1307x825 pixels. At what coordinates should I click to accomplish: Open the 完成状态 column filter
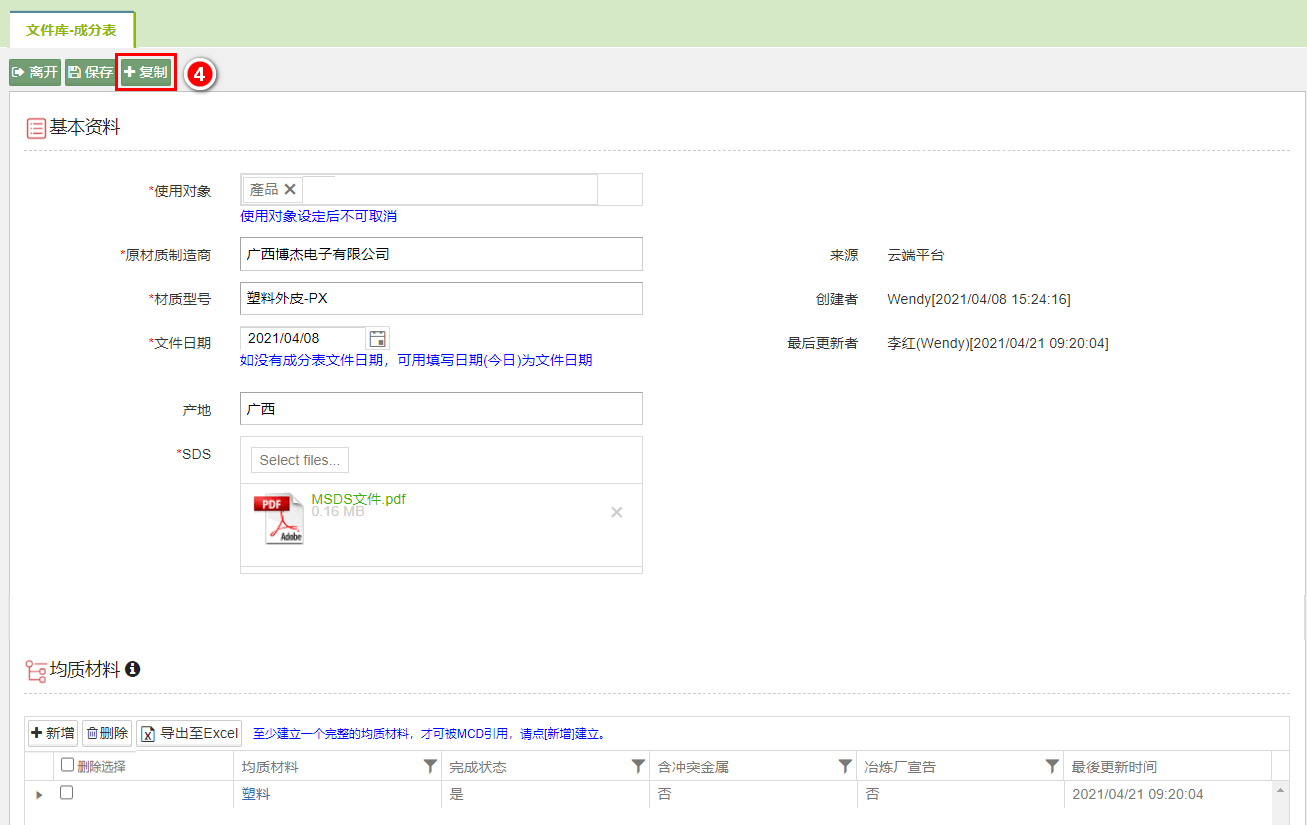[638, 766]
